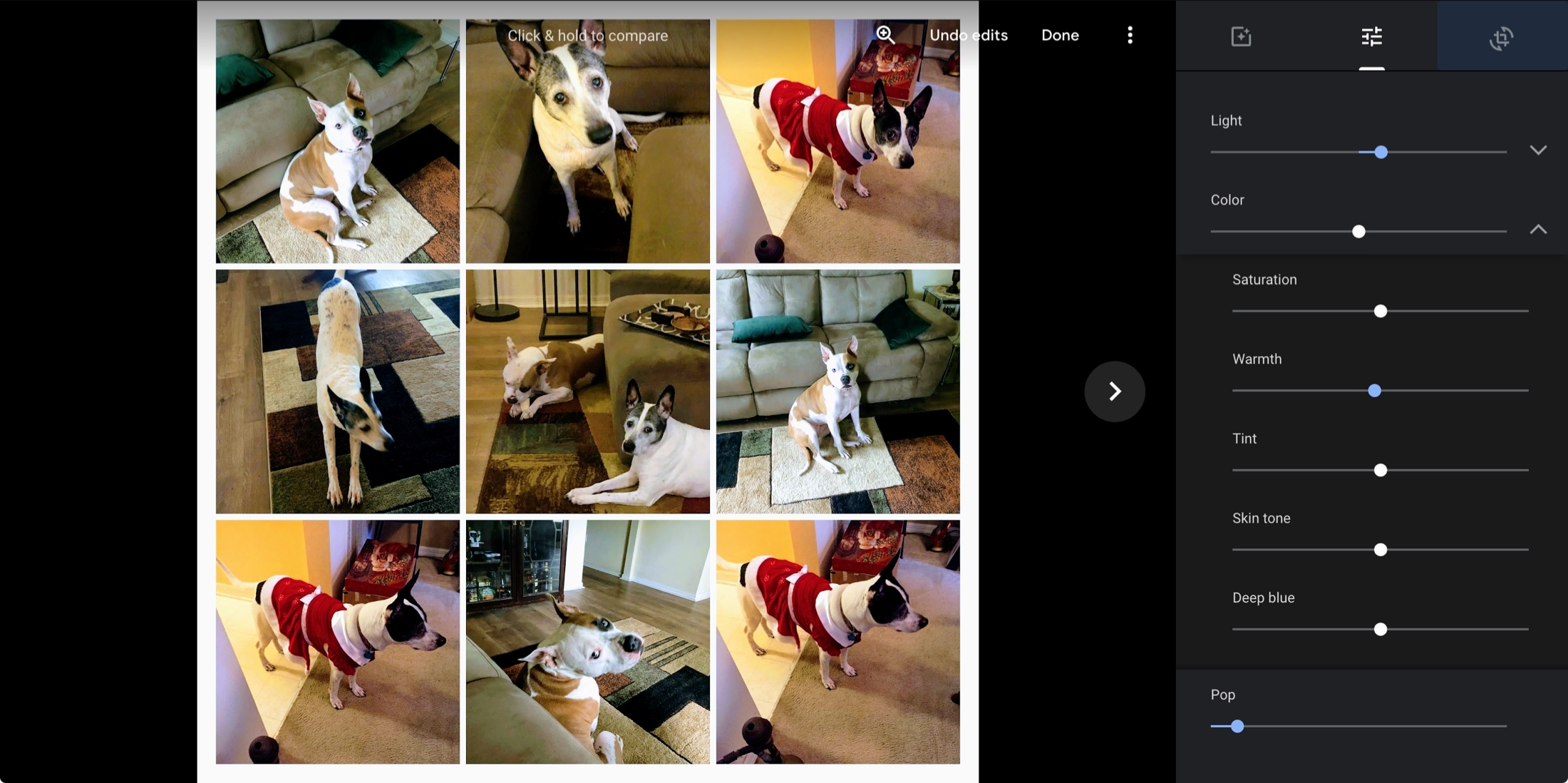The image size is (1568, 783).
Task: Click the Magic Eraser/Search icon
Action: (884, 35)
